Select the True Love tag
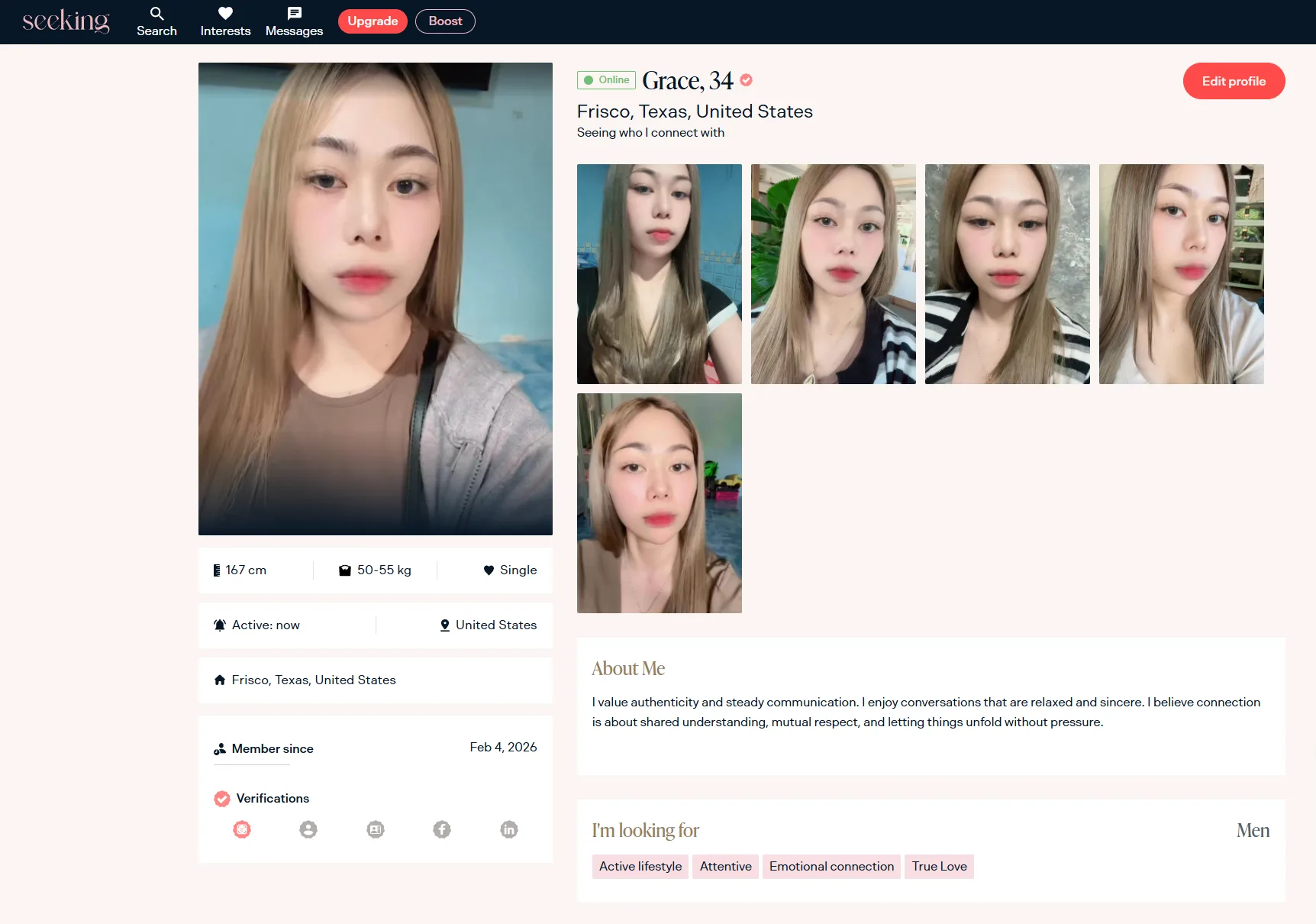This screenshot has height=924, width=1316. [x=939, y=867]
